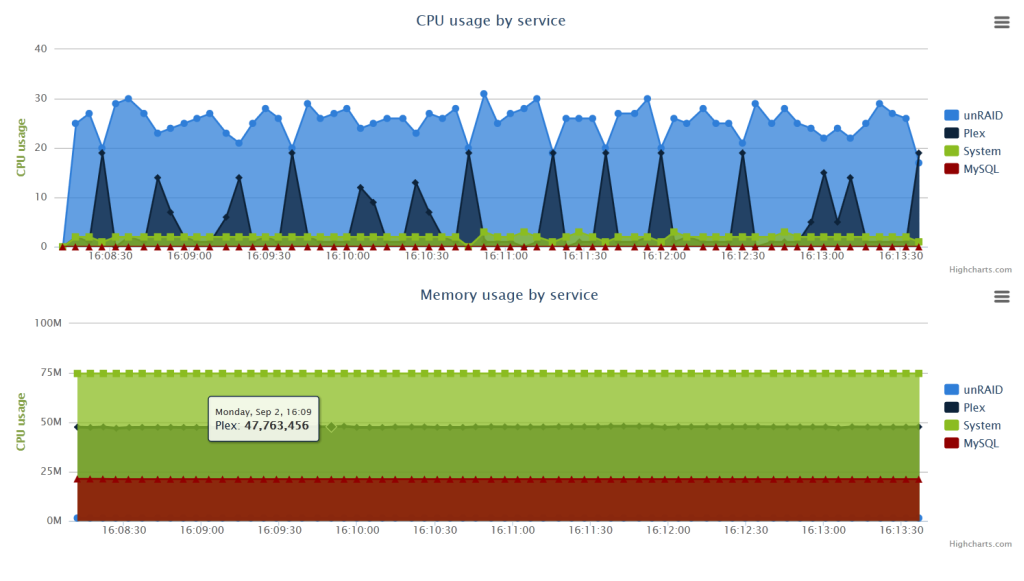The image size is (1024, 581).
Task: Toggle unRAID series in Memory chart legend
Action: coord(982,390)
